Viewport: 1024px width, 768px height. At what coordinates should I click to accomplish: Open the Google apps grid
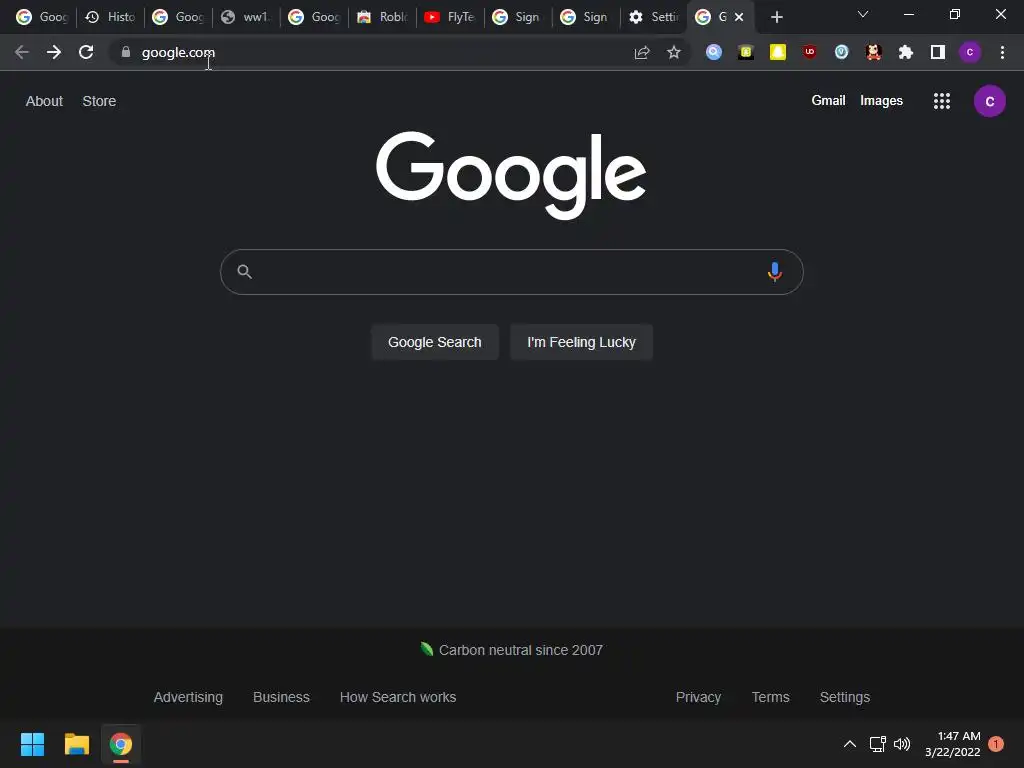click(942, 101)
